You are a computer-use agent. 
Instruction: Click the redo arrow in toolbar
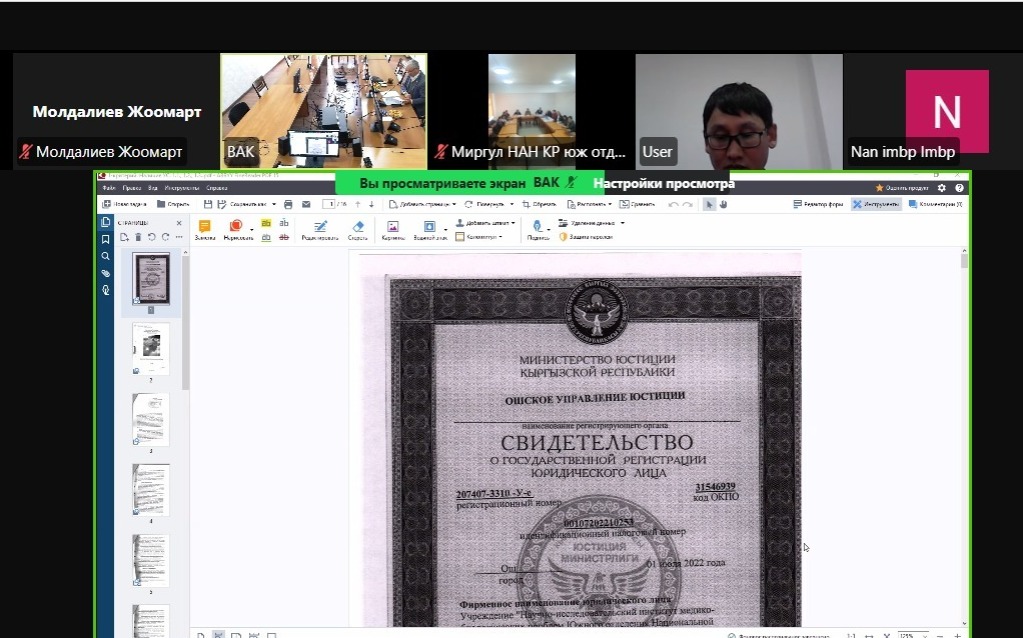(687, 204)
